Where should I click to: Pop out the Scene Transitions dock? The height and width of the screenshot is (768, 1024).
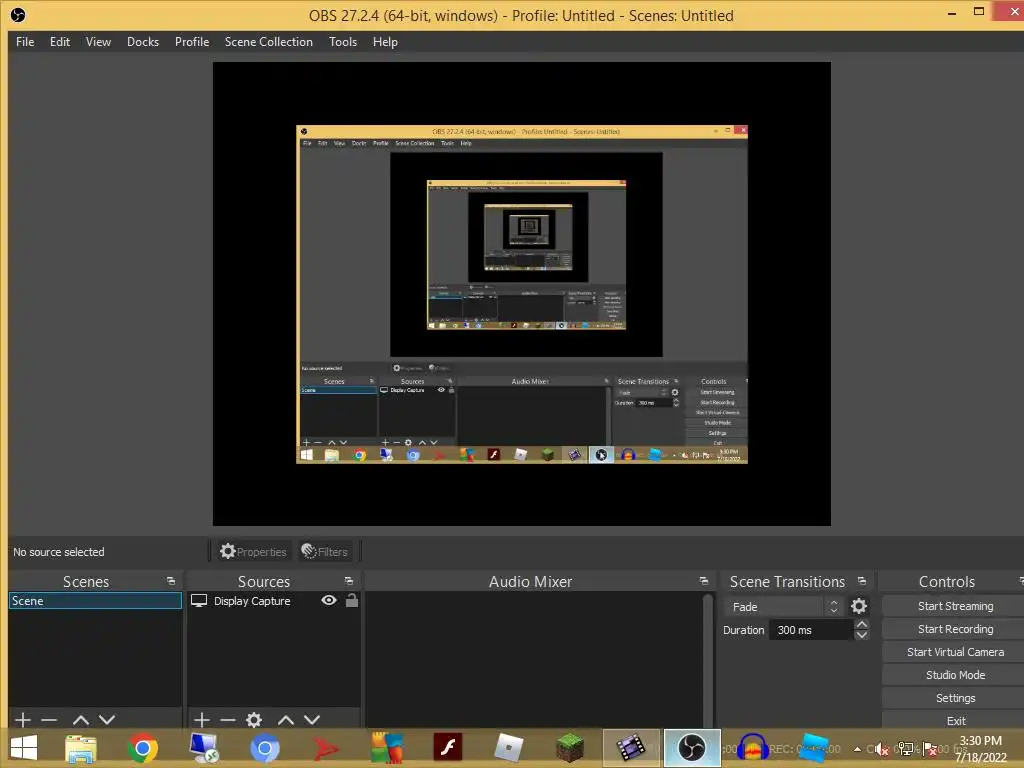click(x=862, y=581)
